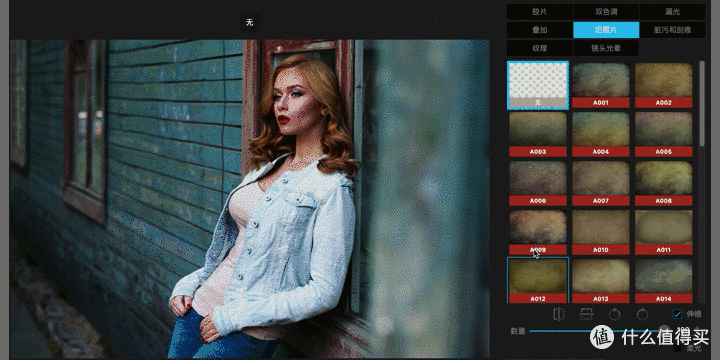Flip the texture vertically
The height and width of the screenshot is (360, 720).
coord(586,314)
